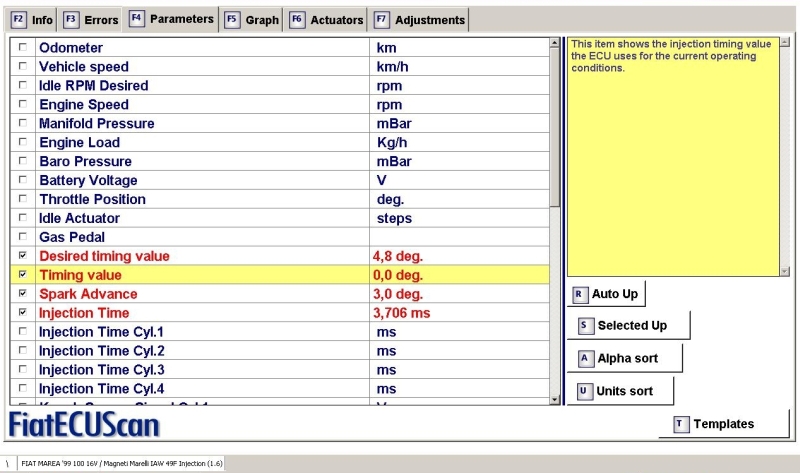Viewport: 800px width, 473px height.
Task: Click the F2 key icon on Info tab
Action: click(x=17, y=20)
